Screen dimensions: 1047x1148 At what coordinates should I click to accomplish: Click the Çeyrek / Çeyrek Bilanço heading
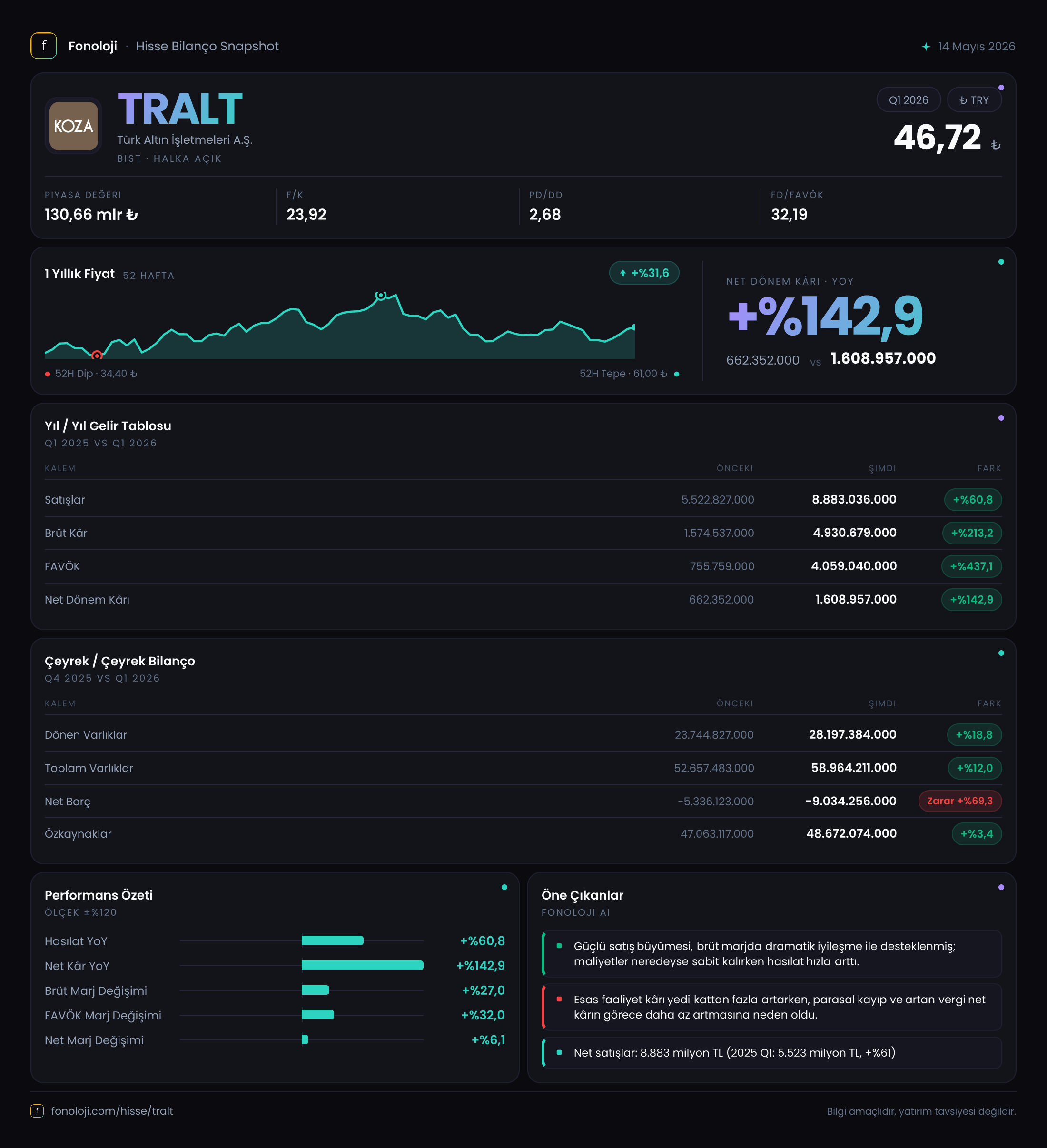click(120, 661)
